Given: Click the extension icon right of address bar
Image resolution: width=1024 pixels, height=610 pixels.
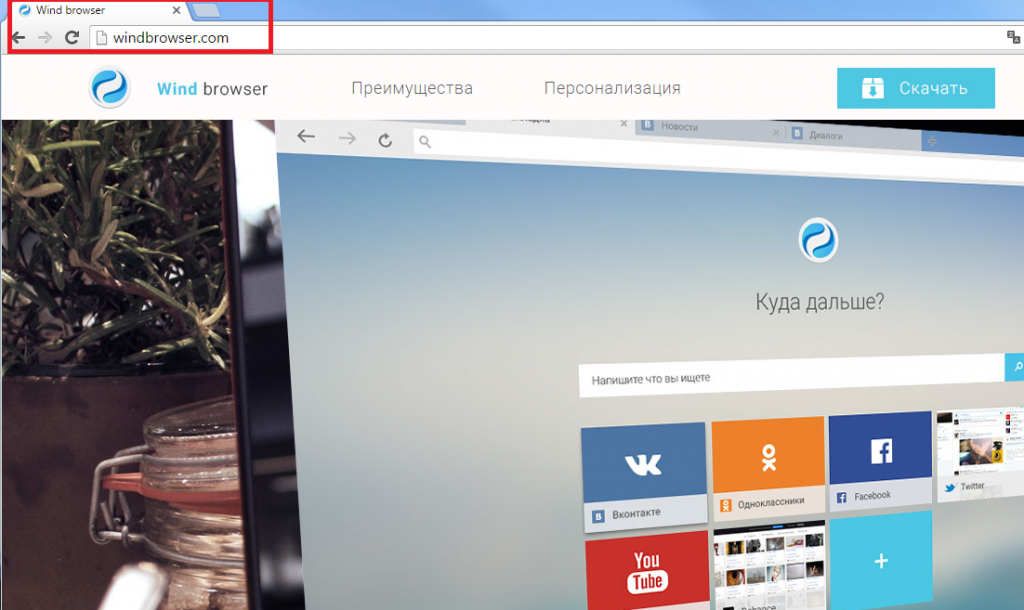Looking at the screenshot, I should [1012, 38].
